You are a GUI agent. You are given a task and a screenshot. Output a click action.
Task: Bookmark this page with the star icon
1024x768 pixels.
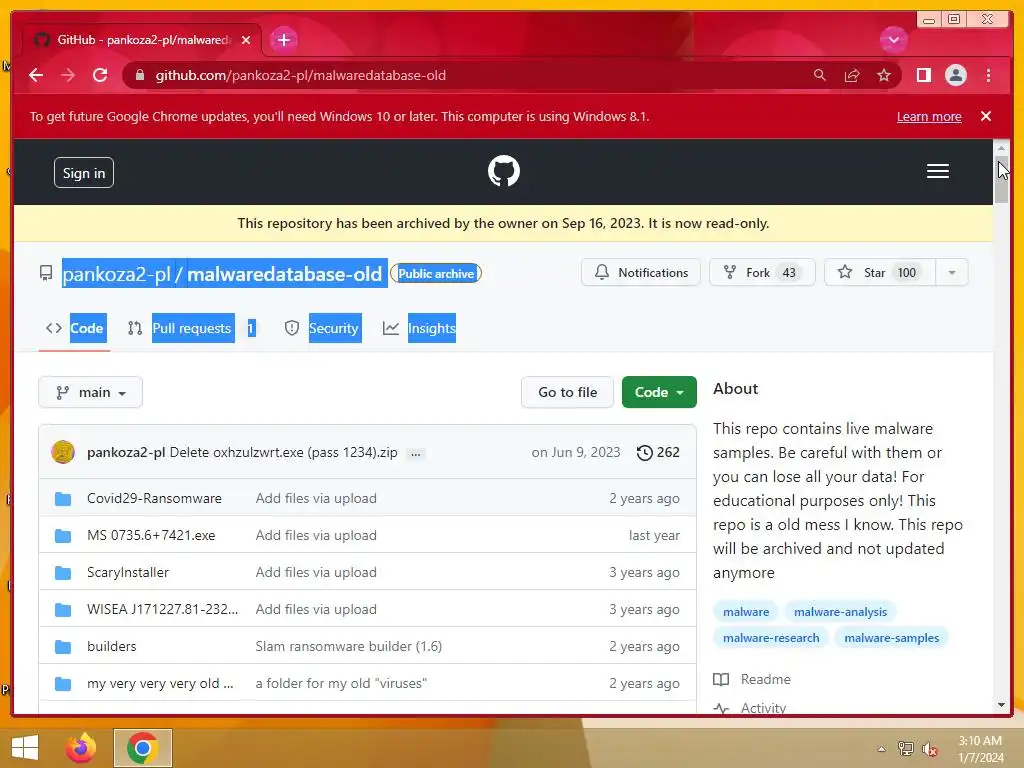point(884,75)
